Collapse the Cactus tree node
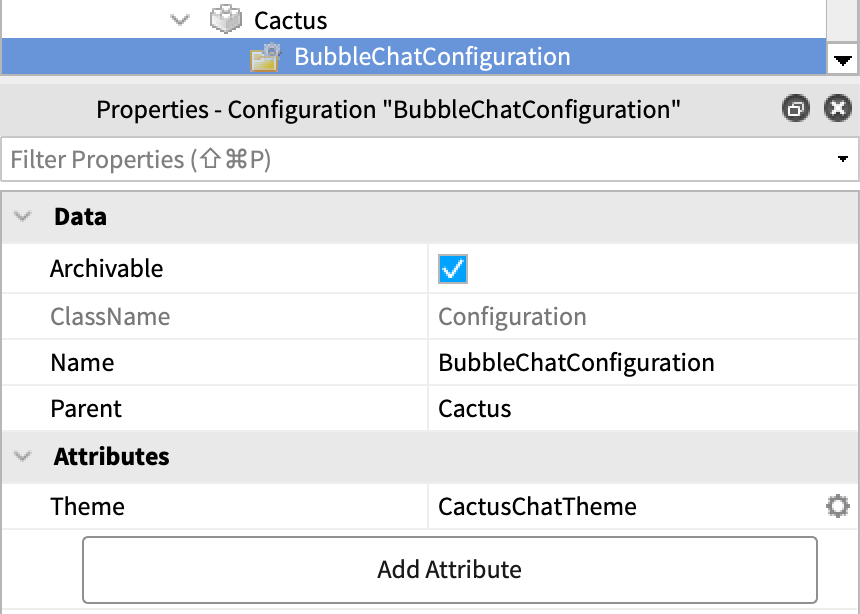Screen dimensions: 860x614 click(180, 20)
